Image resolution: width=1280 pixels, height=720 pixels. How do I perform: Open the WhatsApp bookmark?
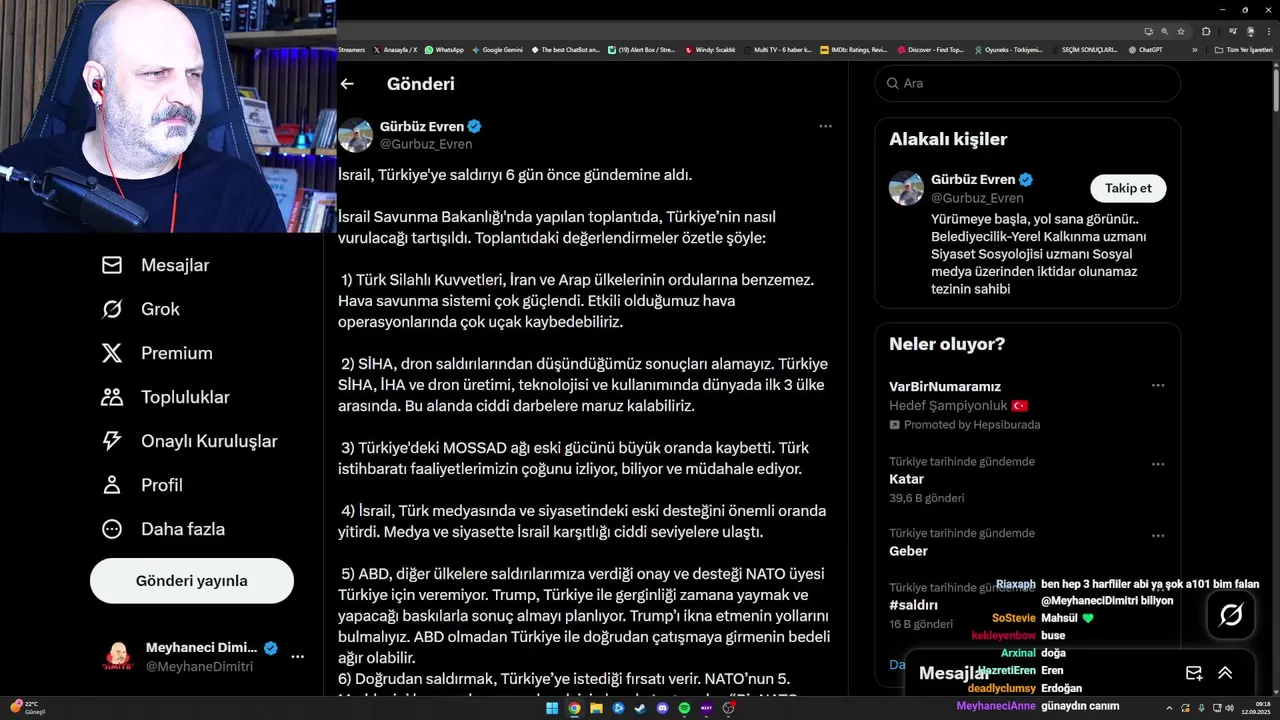coord(444,49)
